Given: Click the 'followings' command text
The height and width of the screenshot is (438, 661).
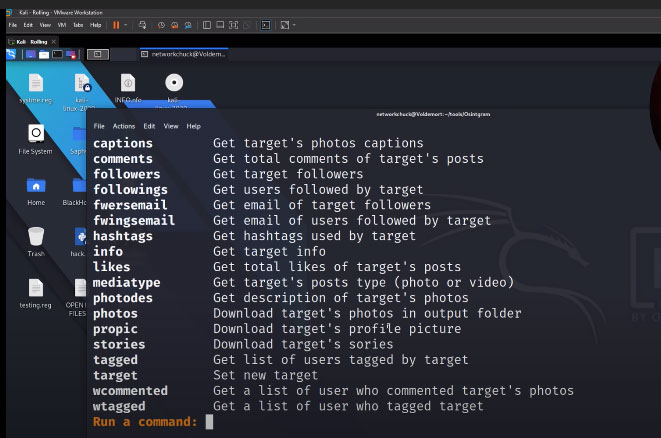Looking at the screenshot, I should point(130,190).
